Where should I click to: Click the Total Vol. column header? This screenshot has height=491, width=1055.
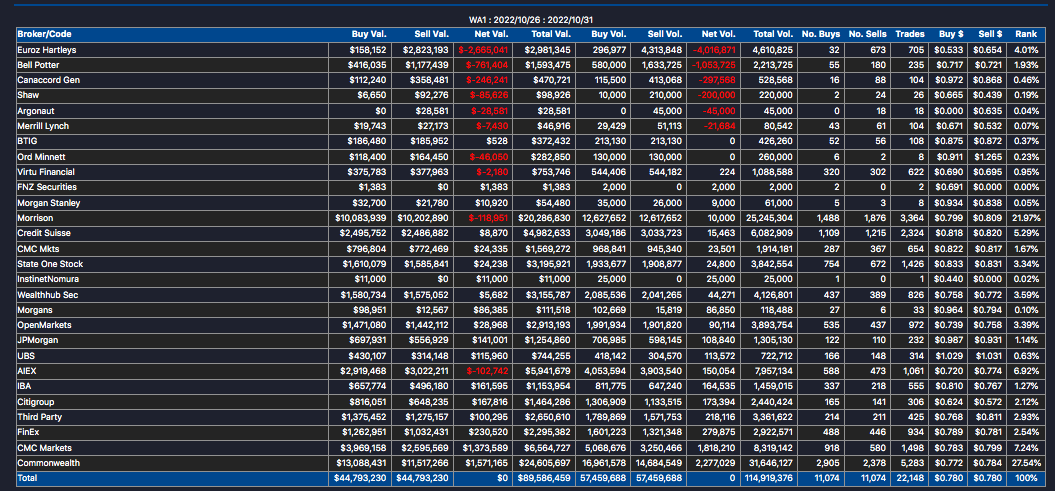(x=773, y=34)
